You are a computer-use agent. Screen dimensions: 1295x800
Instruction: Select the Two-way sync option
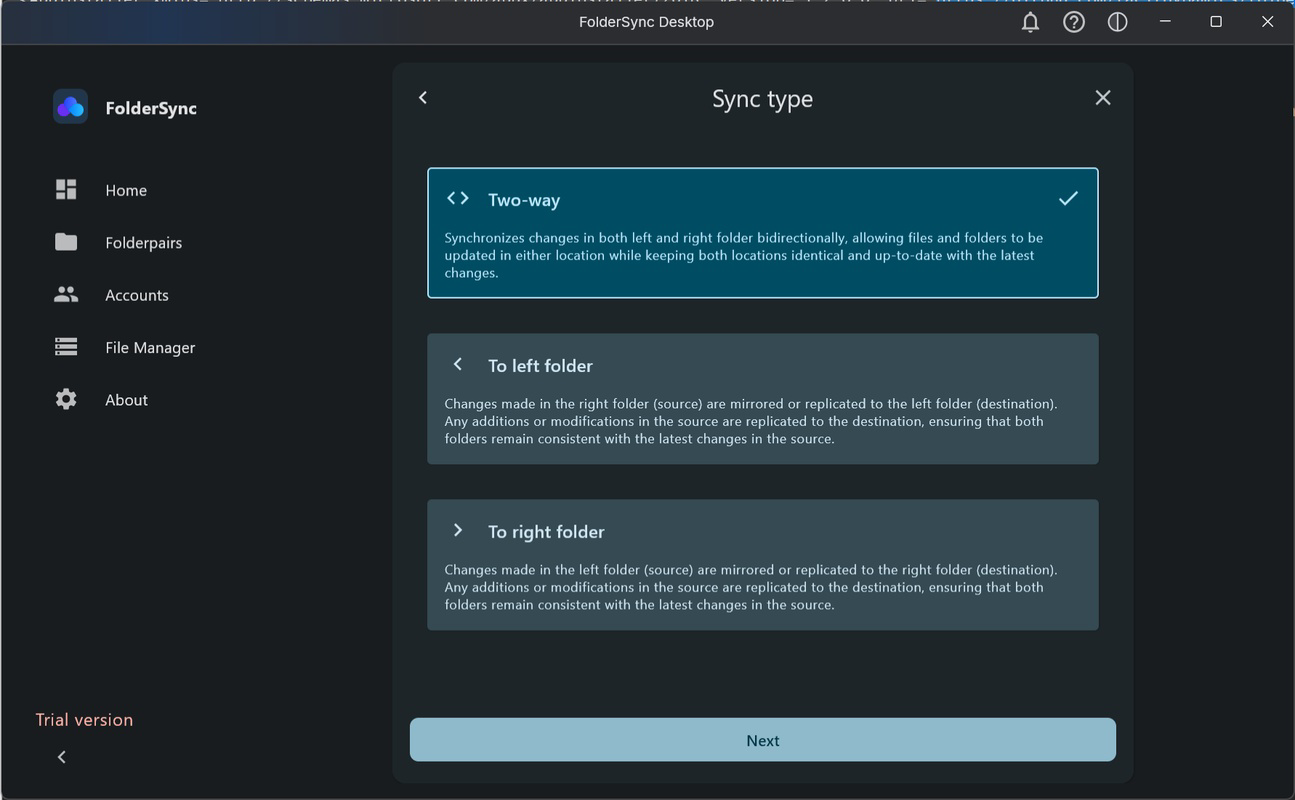point(763,233)
